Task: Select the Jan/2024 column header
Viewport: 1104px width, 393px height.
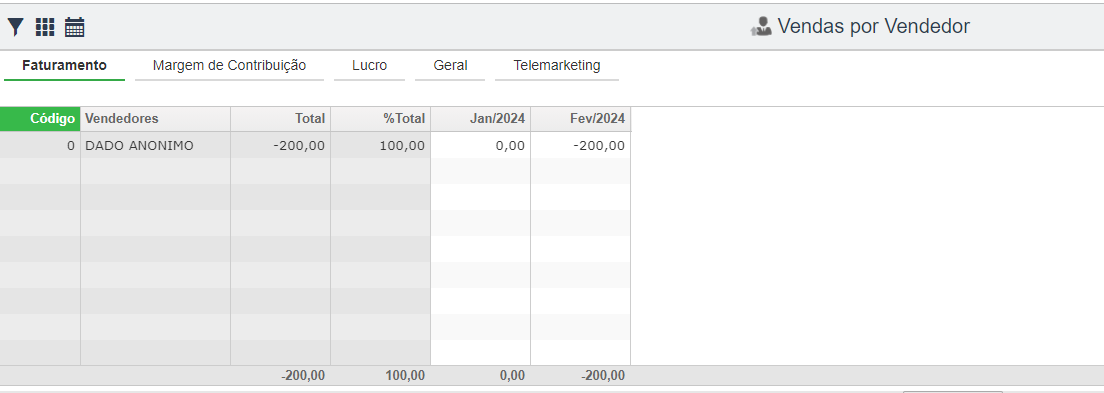Action: pyautogui.click(x=480, y=118)
